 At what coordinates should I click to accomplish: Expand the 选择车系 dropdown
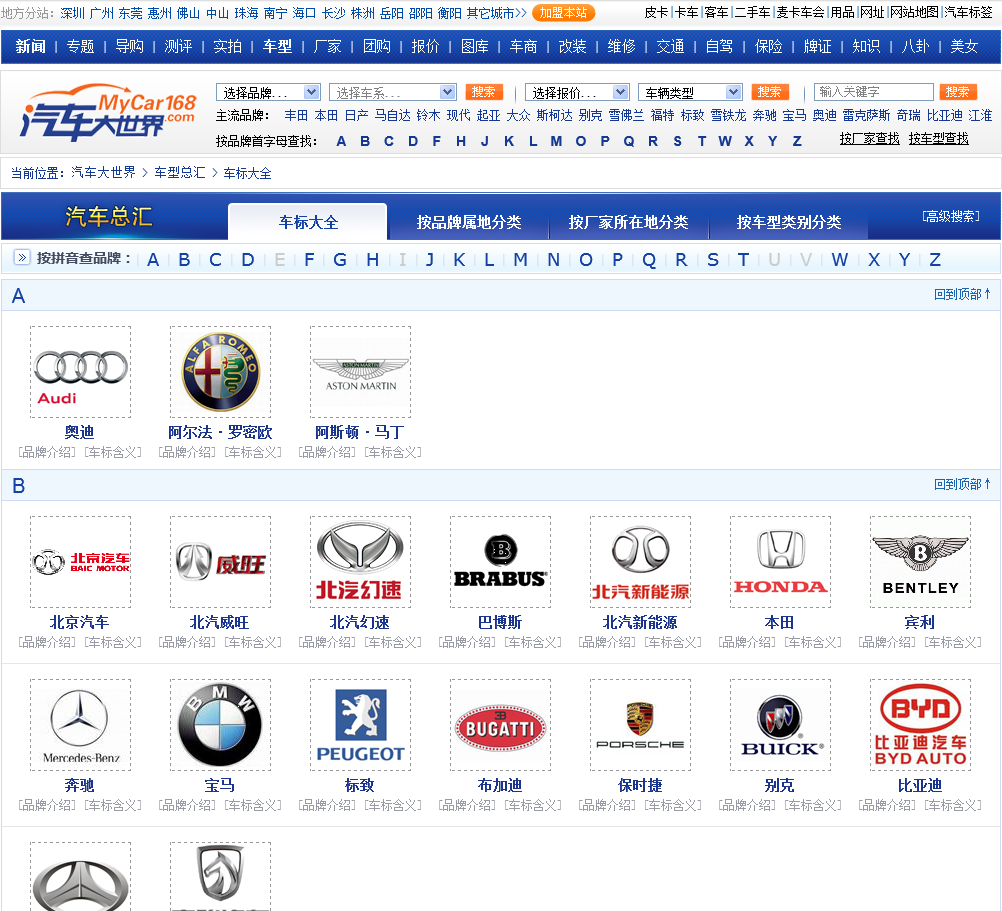point(392,93)
